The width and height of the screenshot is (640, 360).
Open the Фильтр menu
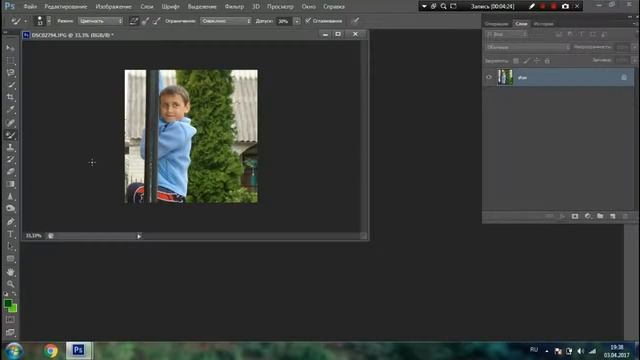click(x=234, y=7)
